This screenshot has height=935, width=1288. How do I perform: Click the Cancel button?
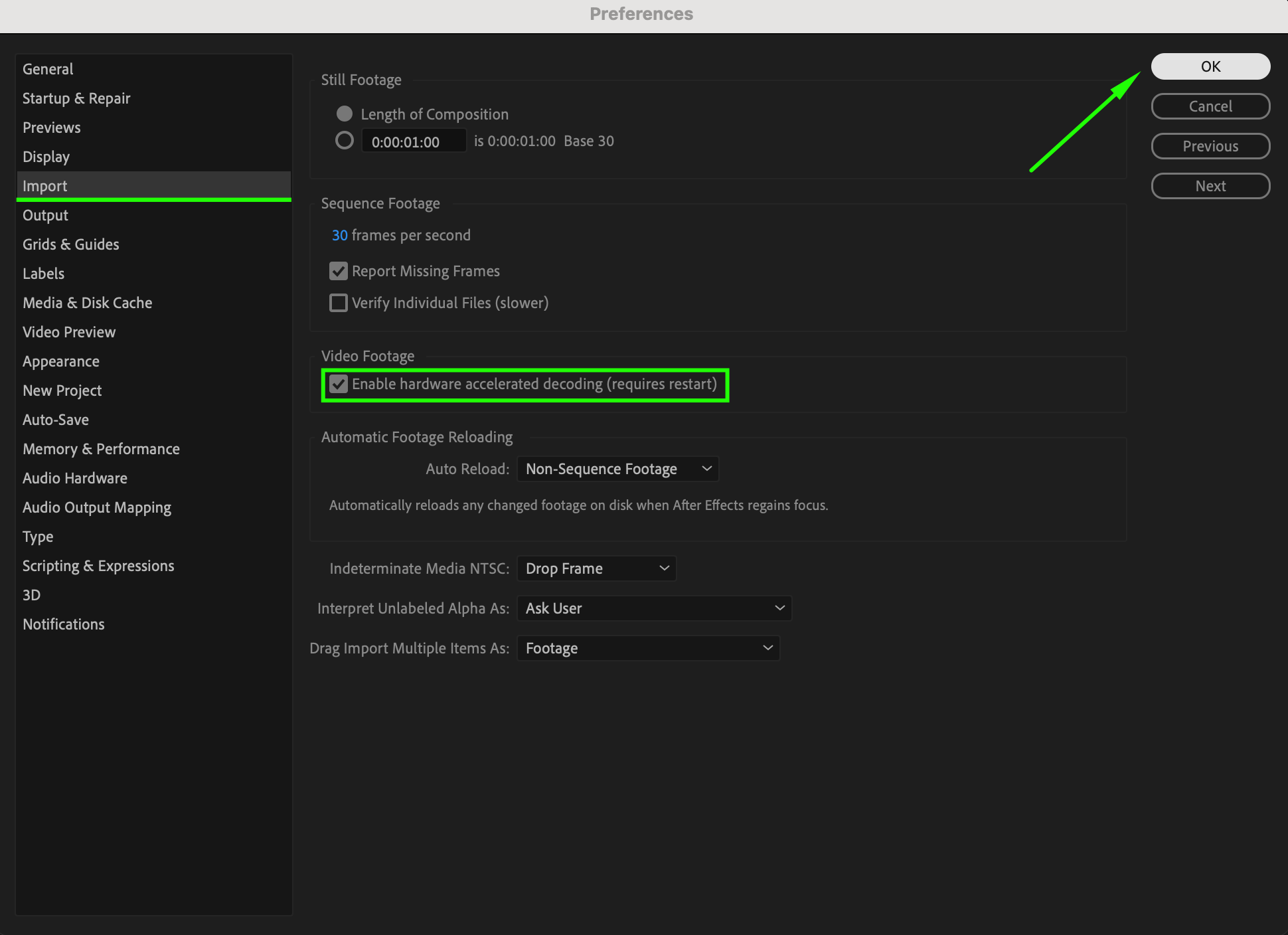click(x=1210, y=106)
